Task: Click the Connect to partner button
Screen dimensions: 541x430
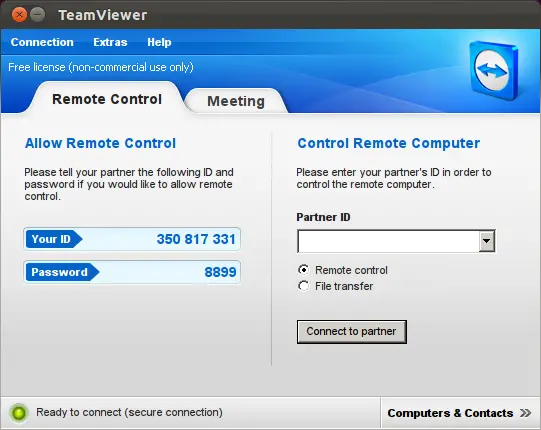Action: click(x=352, y=331)
